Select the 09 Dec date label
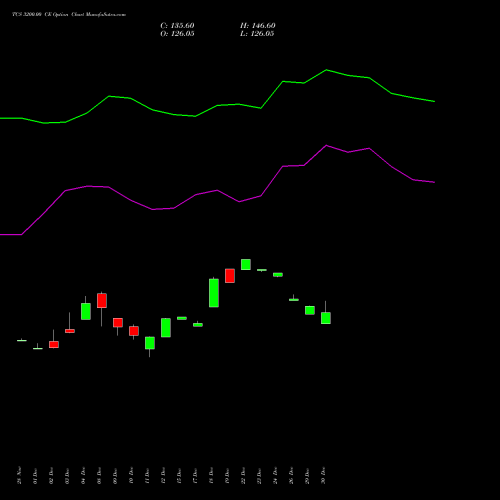500x500 pixels. tap(115, 475)
